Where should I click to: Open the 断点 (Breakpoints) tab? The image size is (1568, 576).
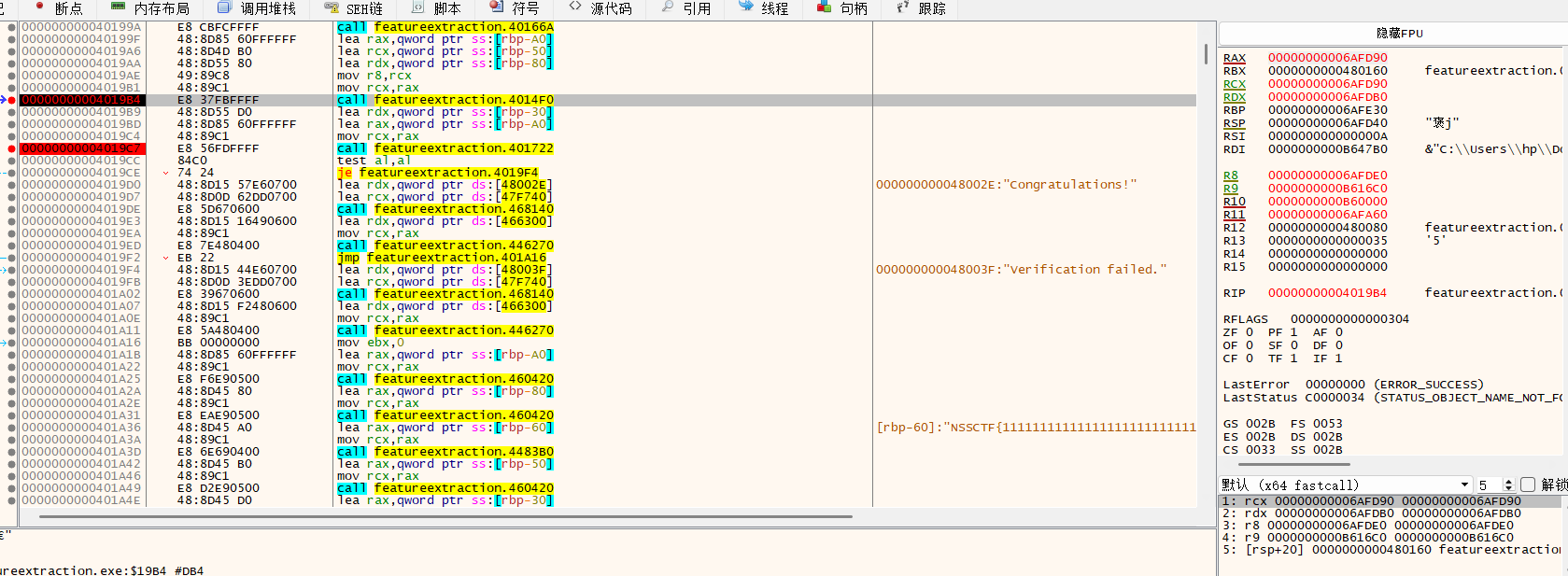[x=59, y=8]
